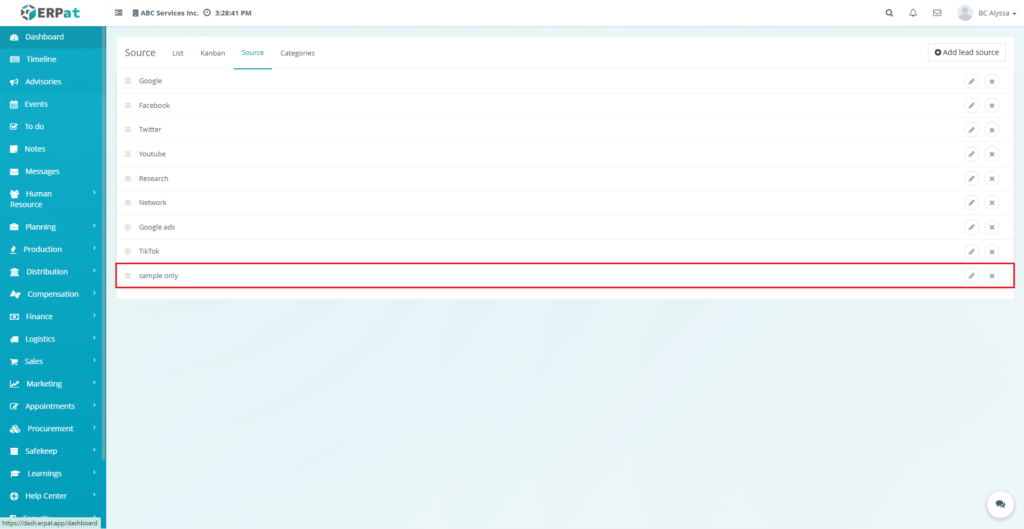Edit the Network lead source
This screenshot has width=1024, height=529.
[x=972, y=202]
